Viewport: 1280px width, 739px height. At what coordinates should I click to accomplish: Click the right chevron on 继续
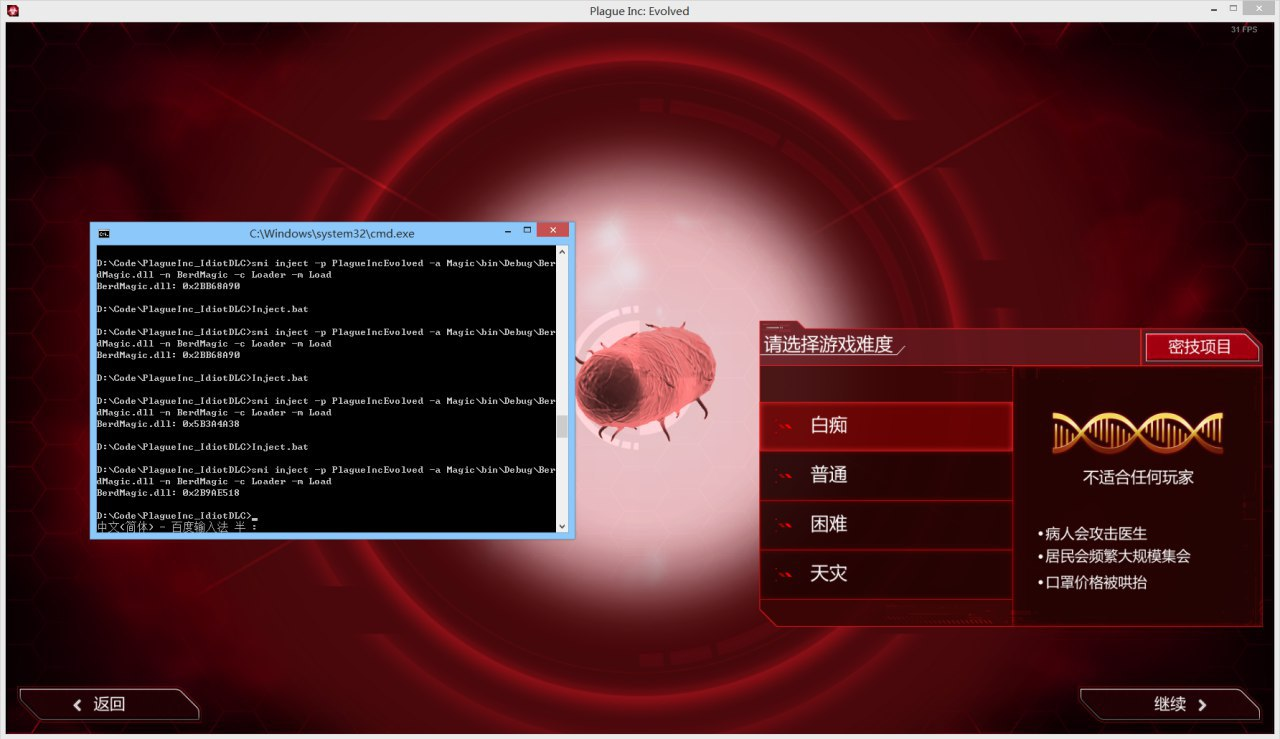click(1202, 705)
